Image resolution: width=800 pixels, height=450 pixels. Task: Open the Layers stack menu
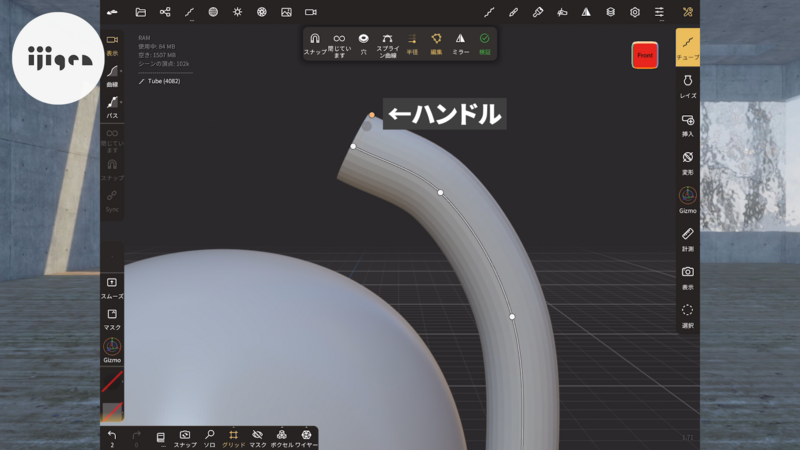[611, 12]
